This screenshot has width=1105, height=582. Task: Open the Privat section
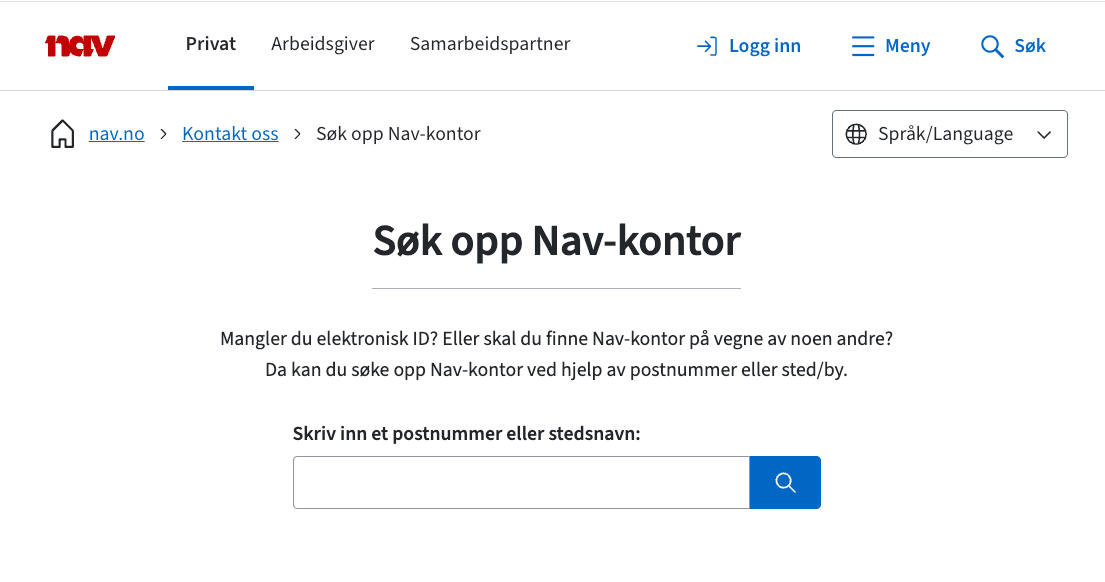click(x=210, y=44)
